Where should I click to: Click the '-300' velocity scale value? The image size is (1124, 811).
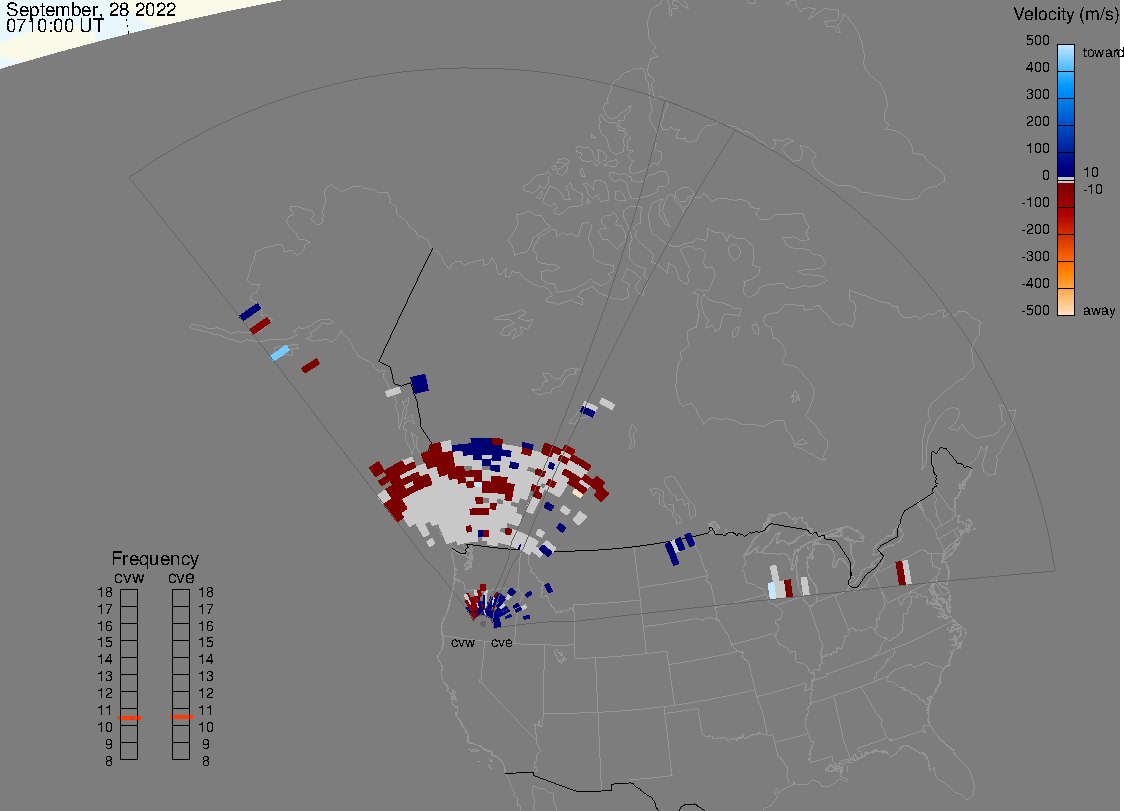click(1035, 256)
